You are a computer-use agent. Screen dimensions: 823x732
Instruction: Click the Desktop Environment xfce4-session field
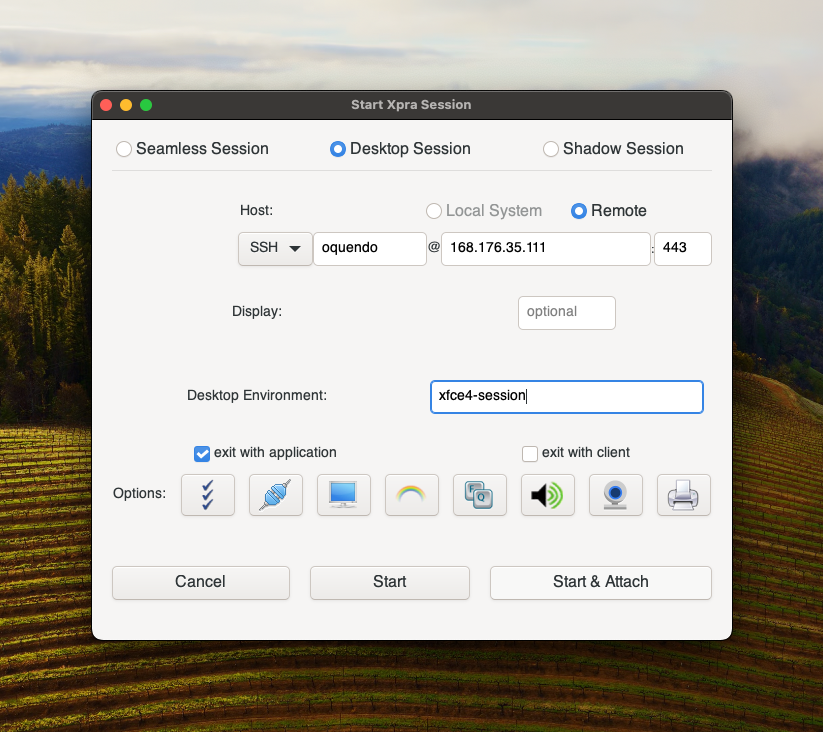tap(567, 397)
